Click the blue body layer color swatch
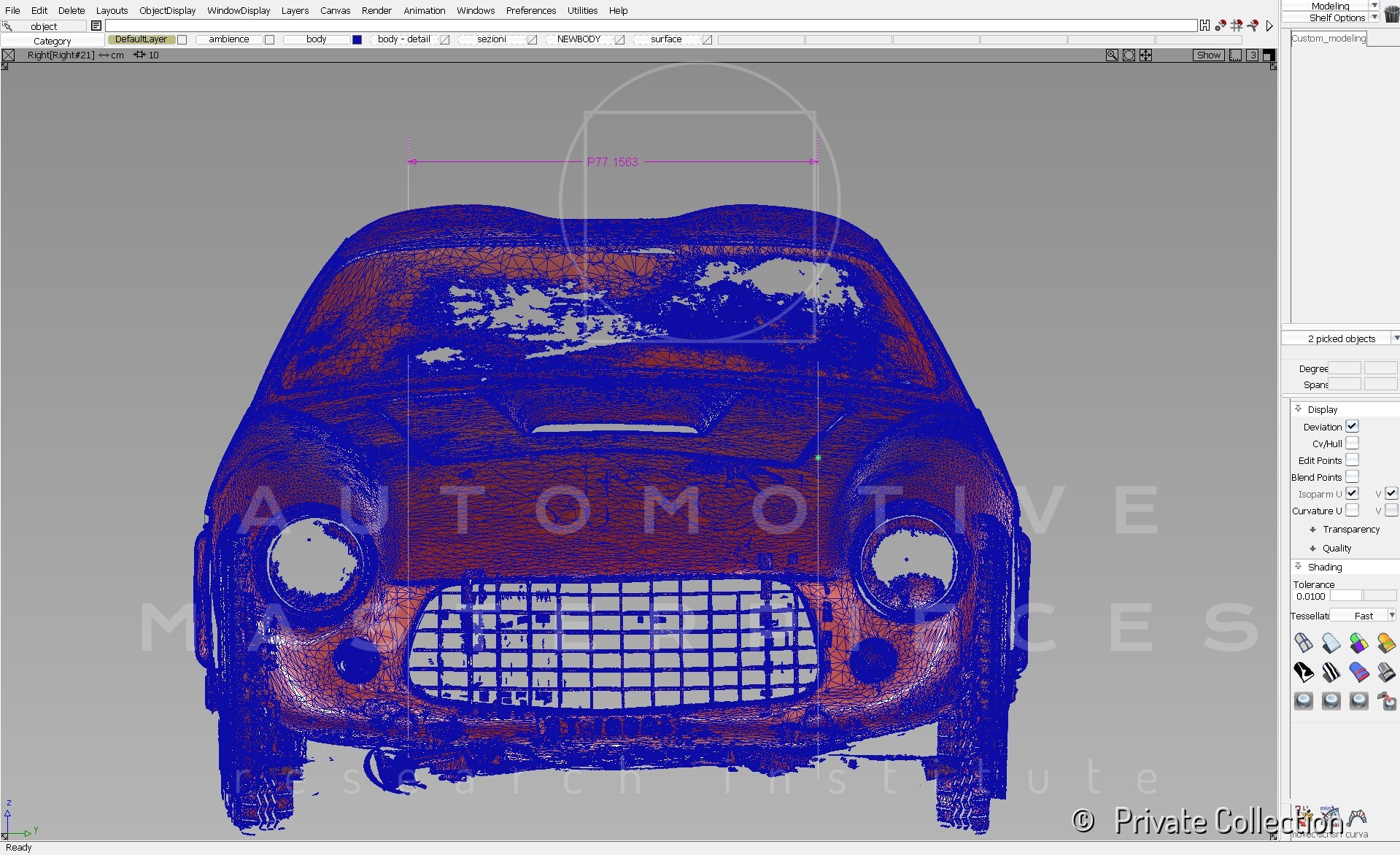Image resolution: width=1400 pixels, height=855 pixels. pos(357,39)
